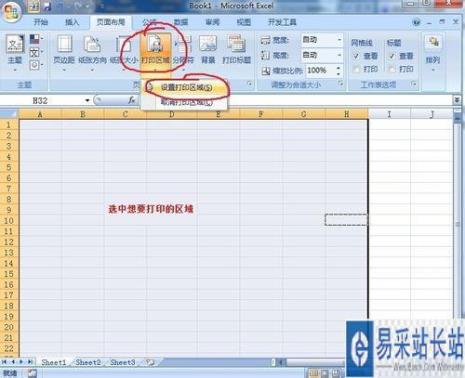Click the 背景 background button
The image size is (465, 378).
point(208,50)
